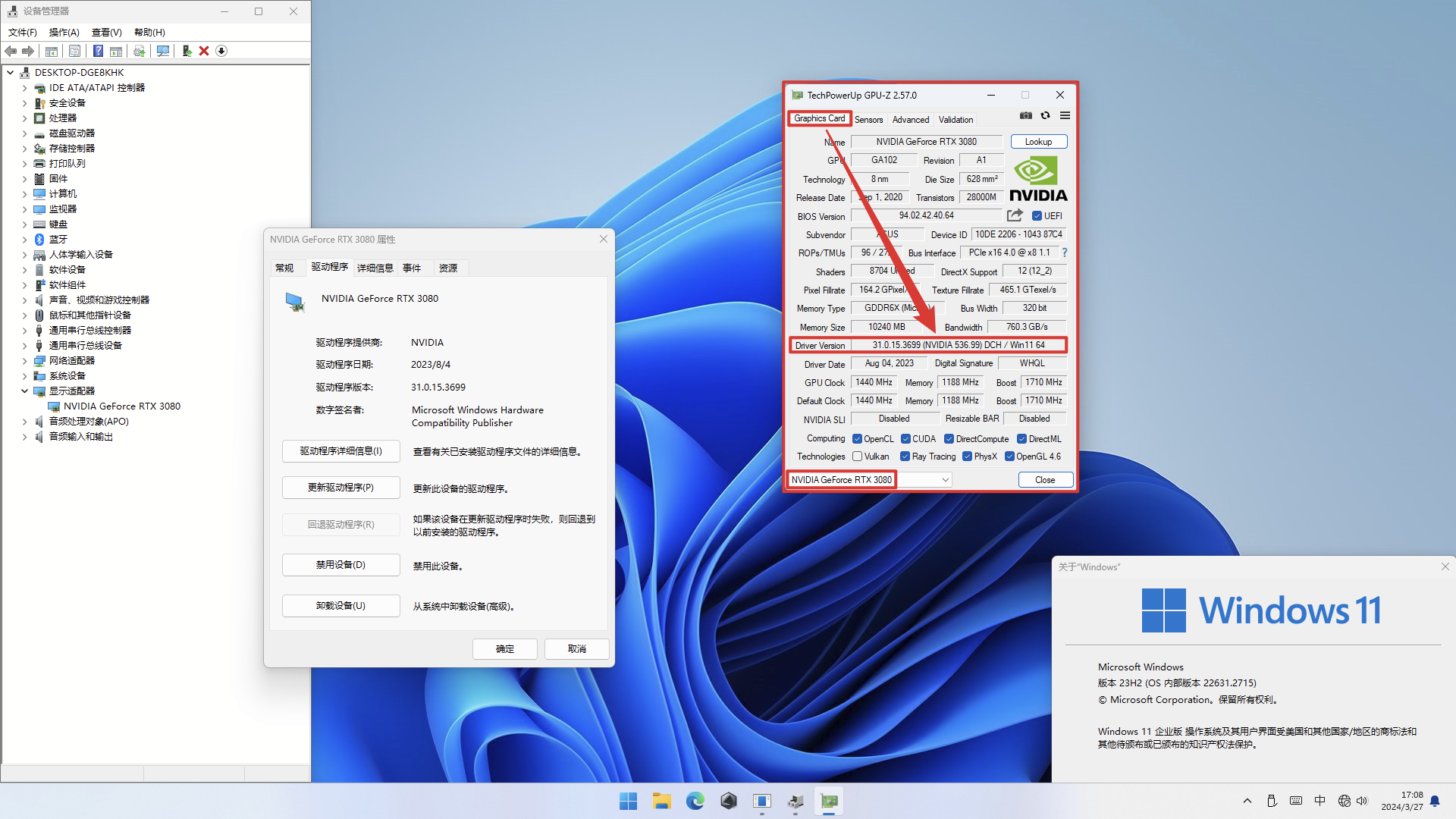Toggle the Ray Tracing checkbox in GPU-Z
Screen dimensions: 1456x819
point(904,456)
